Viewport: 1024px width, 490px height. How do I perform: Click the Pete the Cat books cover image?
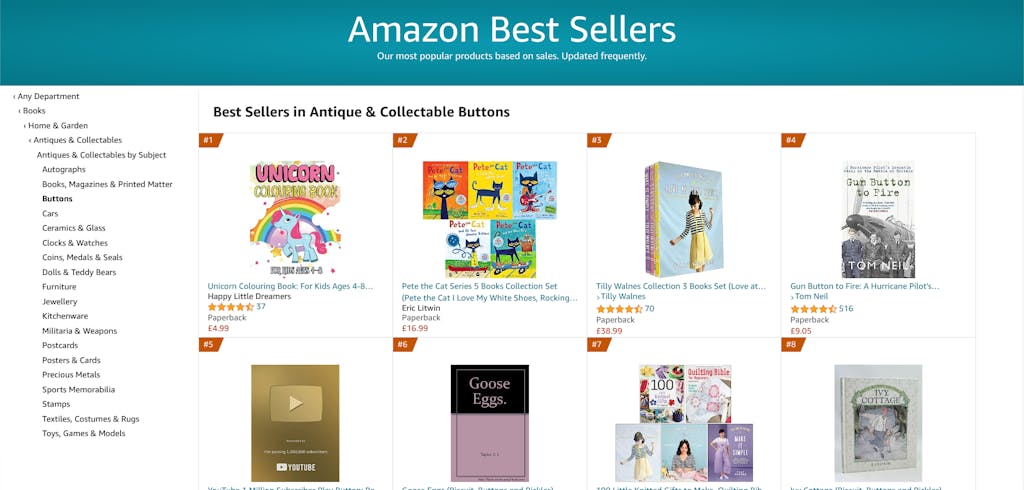coord(489,219)
